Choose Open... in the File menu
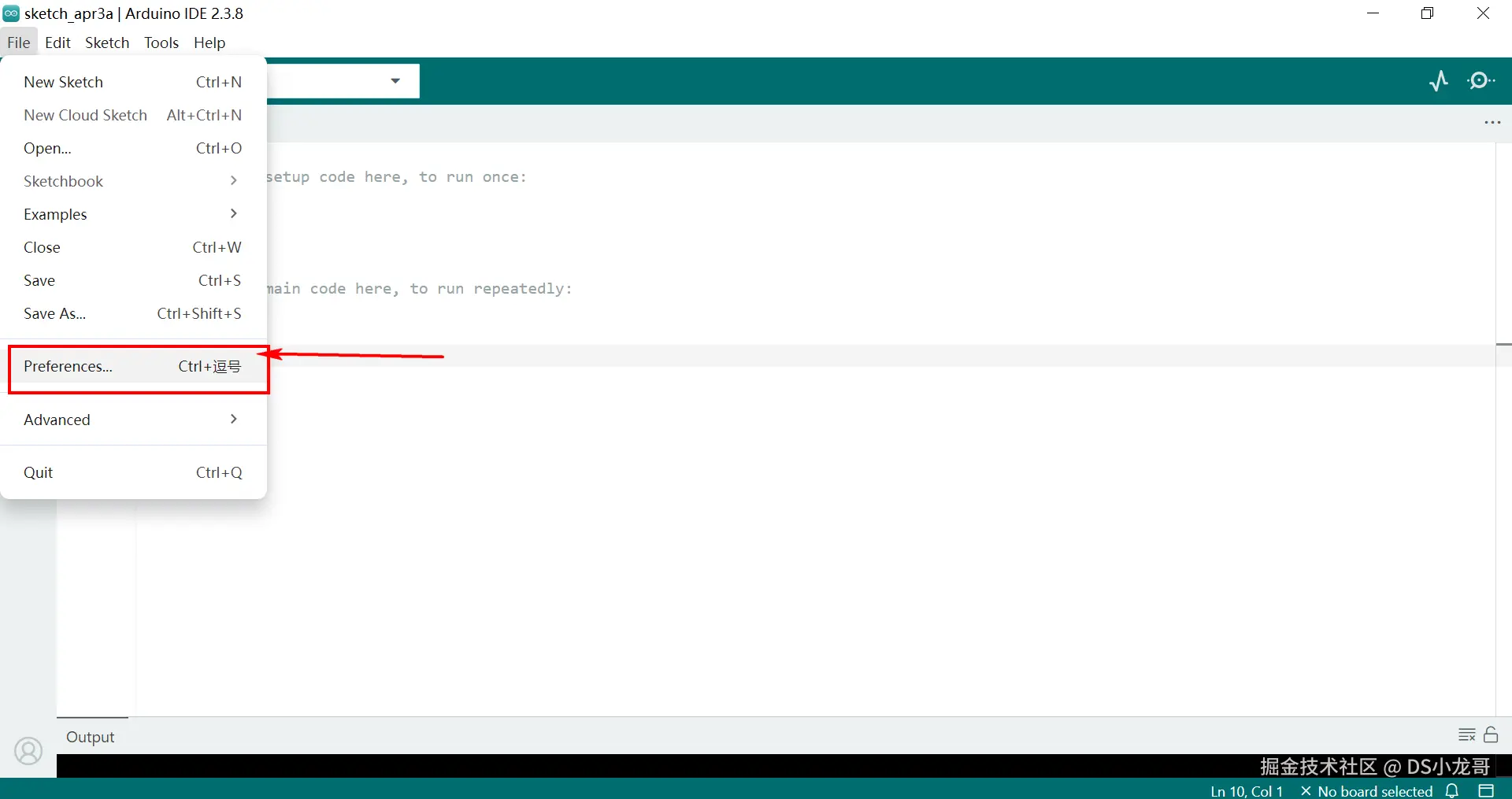The width and height of the screenshot is (1512, 799). pos(133,148)
